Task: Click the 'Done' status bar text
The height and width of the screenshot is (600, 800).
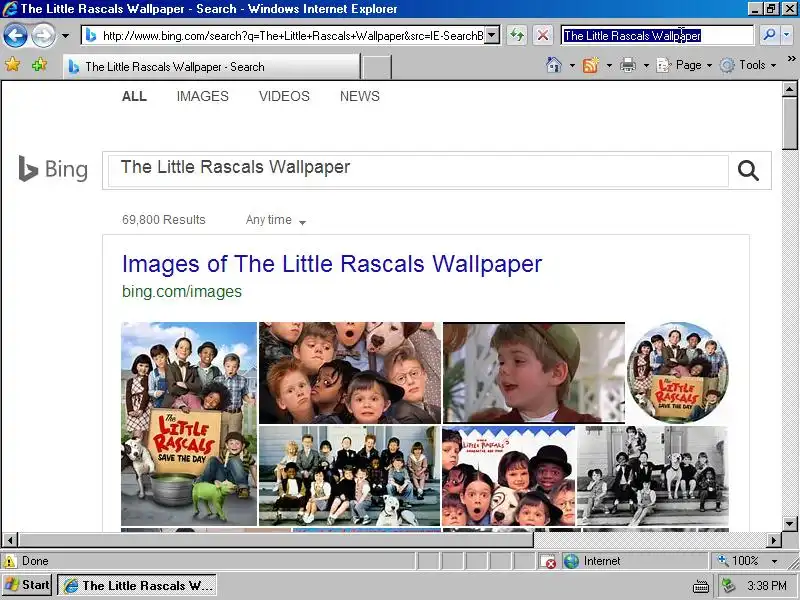Action: click(x=35, y=561)
